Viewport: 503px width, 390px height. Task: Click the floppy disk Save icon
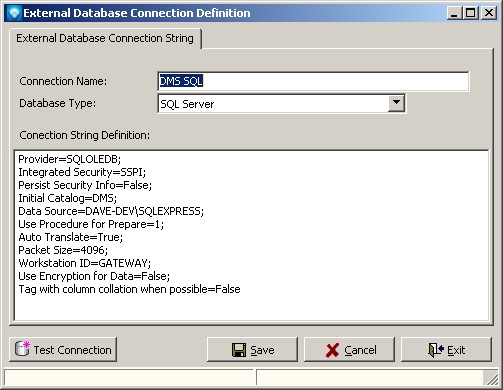click(239, 350)
